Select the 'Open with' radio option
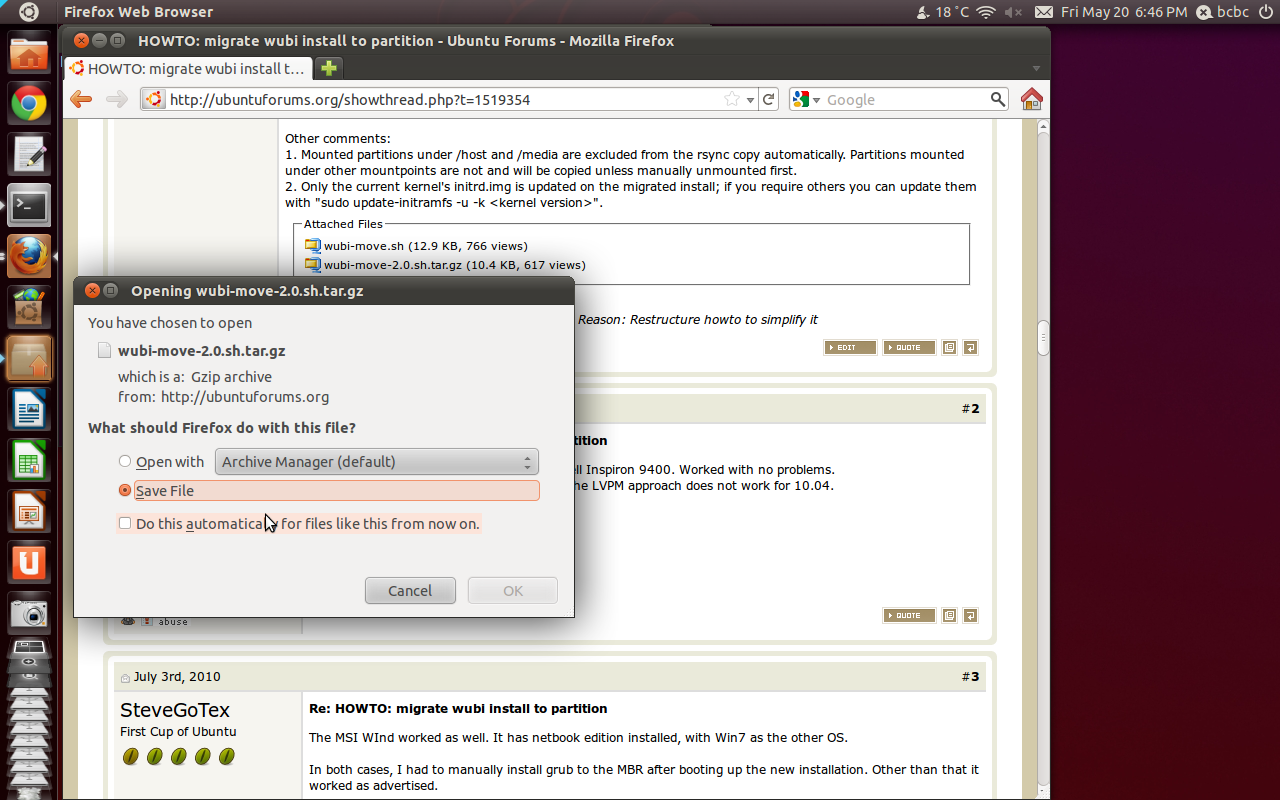Viewport: 1280px width, 800px height. tap(125, 461)
